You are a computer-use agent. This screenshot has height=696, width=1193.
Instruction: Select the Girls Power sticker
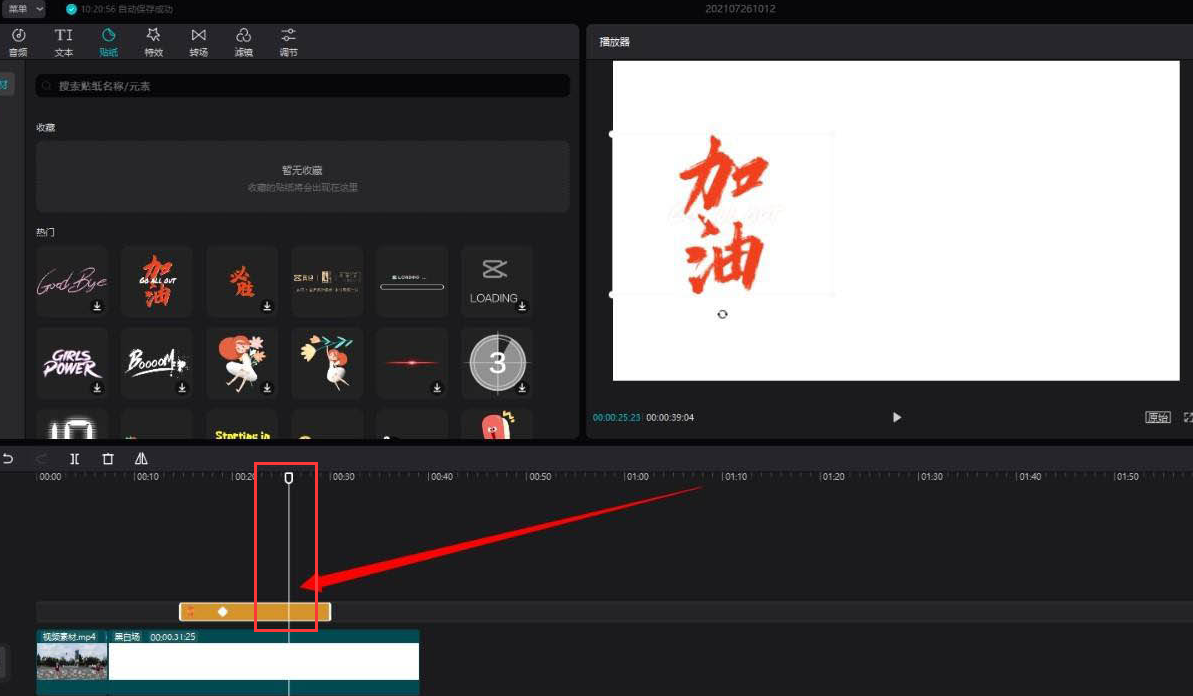[72, 363]
